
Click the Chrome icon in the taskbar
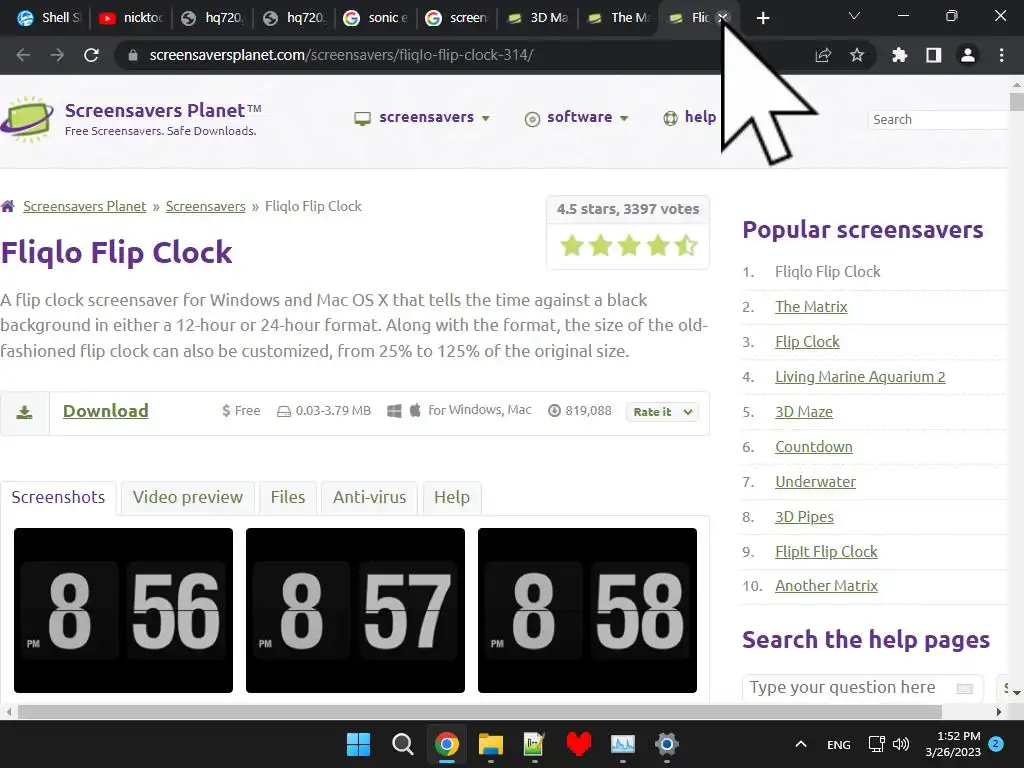tap(447, 744)
